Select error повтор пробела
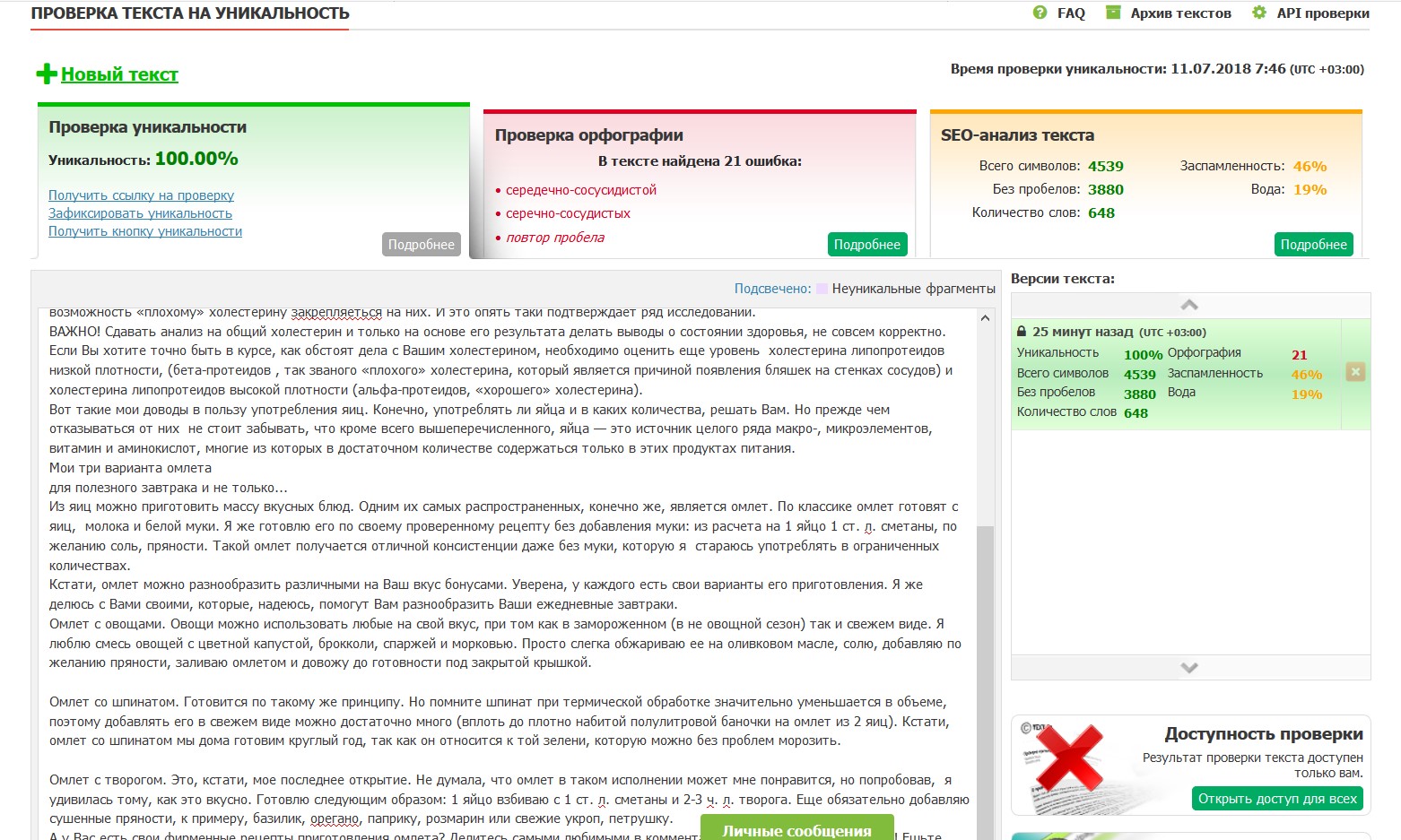This screenshot has height=840, width=1401. pos(555,238)
